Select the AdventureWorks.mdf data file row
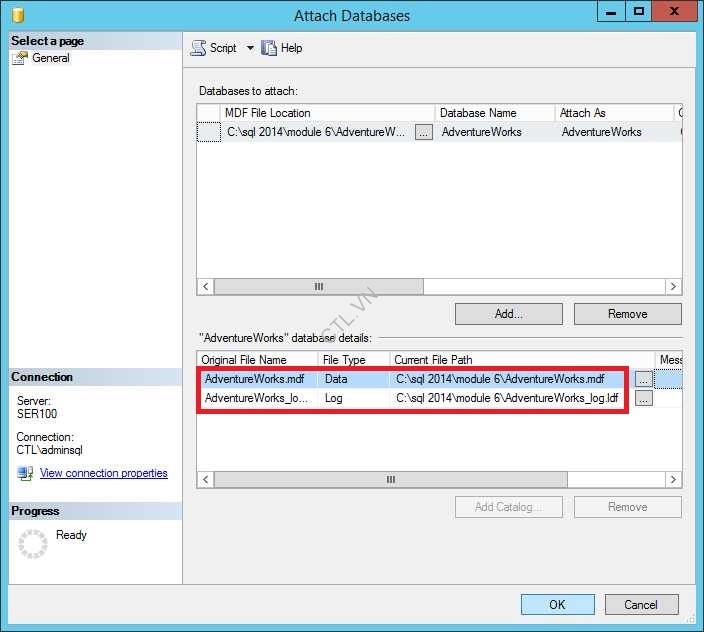 click(257, 379)
